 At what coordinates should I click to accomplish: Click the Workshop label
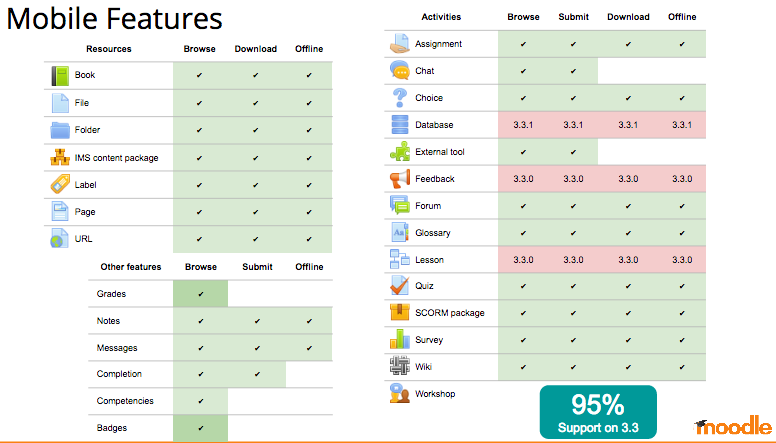coord(435,394)
